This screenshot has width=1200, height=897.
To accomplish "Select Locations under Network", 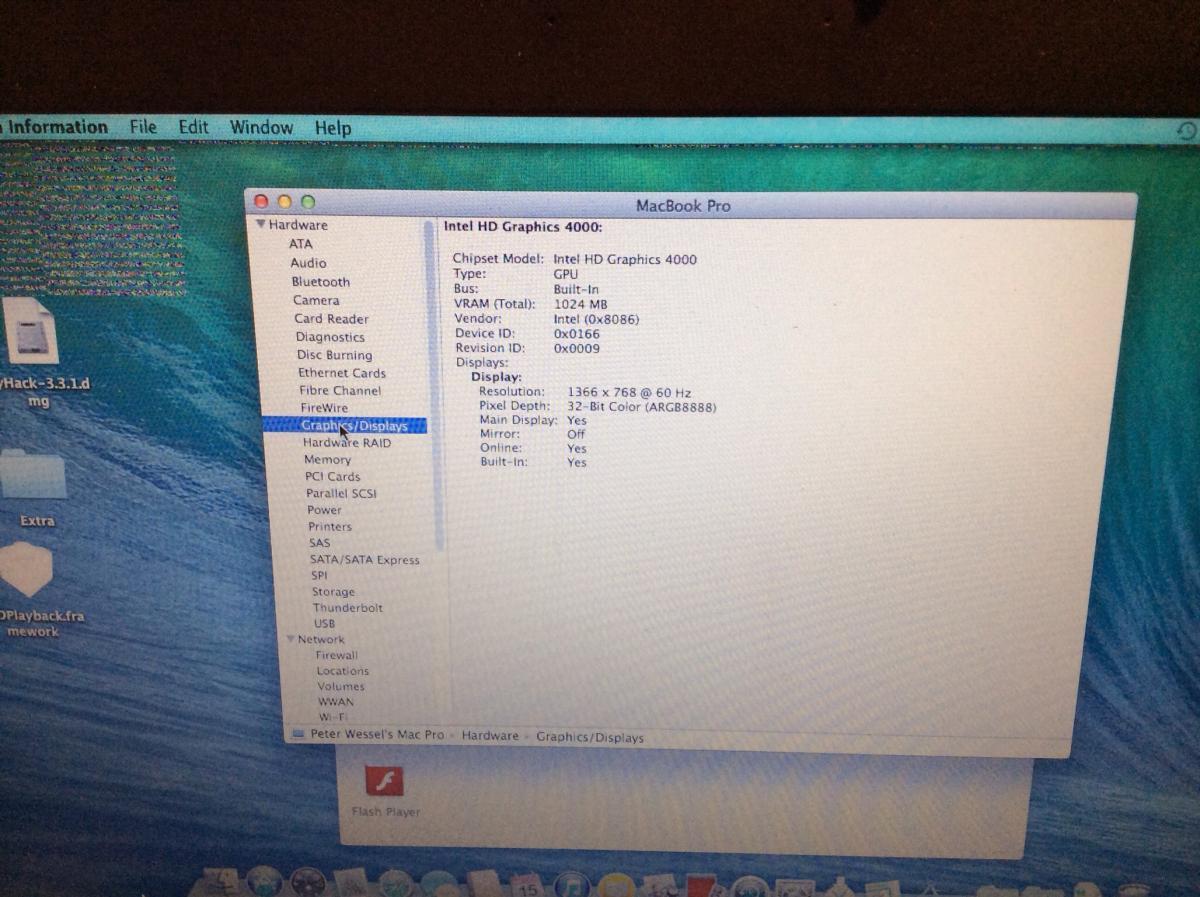I will click(x=342, y=671).
